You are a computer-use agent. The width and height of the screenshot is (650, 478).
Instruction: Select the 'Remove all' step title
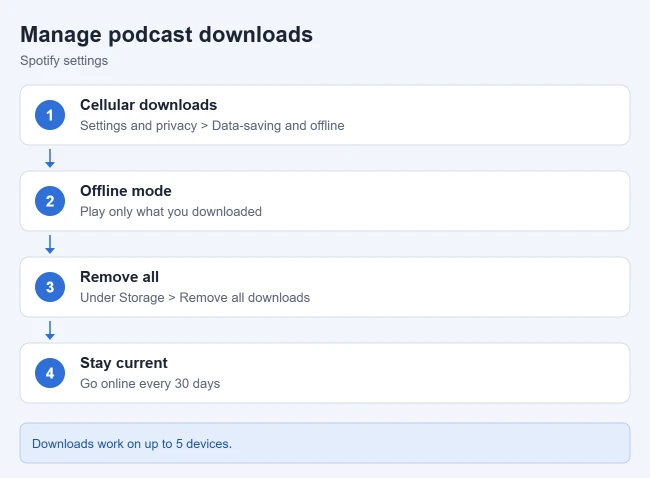point(119,277)
